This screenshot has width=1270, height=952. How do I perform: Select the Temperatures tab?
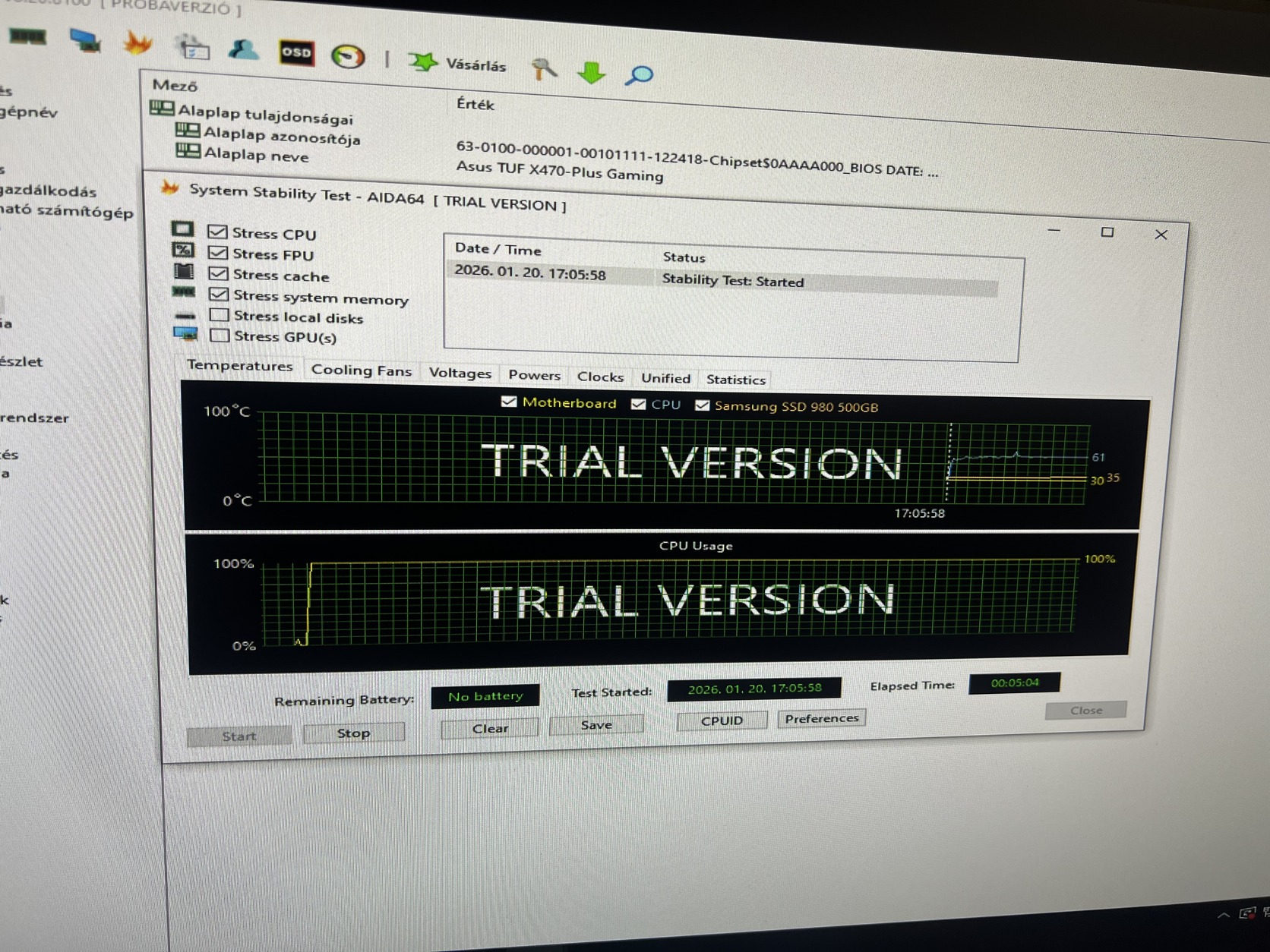pyautogui.click(x=240, y=365)
